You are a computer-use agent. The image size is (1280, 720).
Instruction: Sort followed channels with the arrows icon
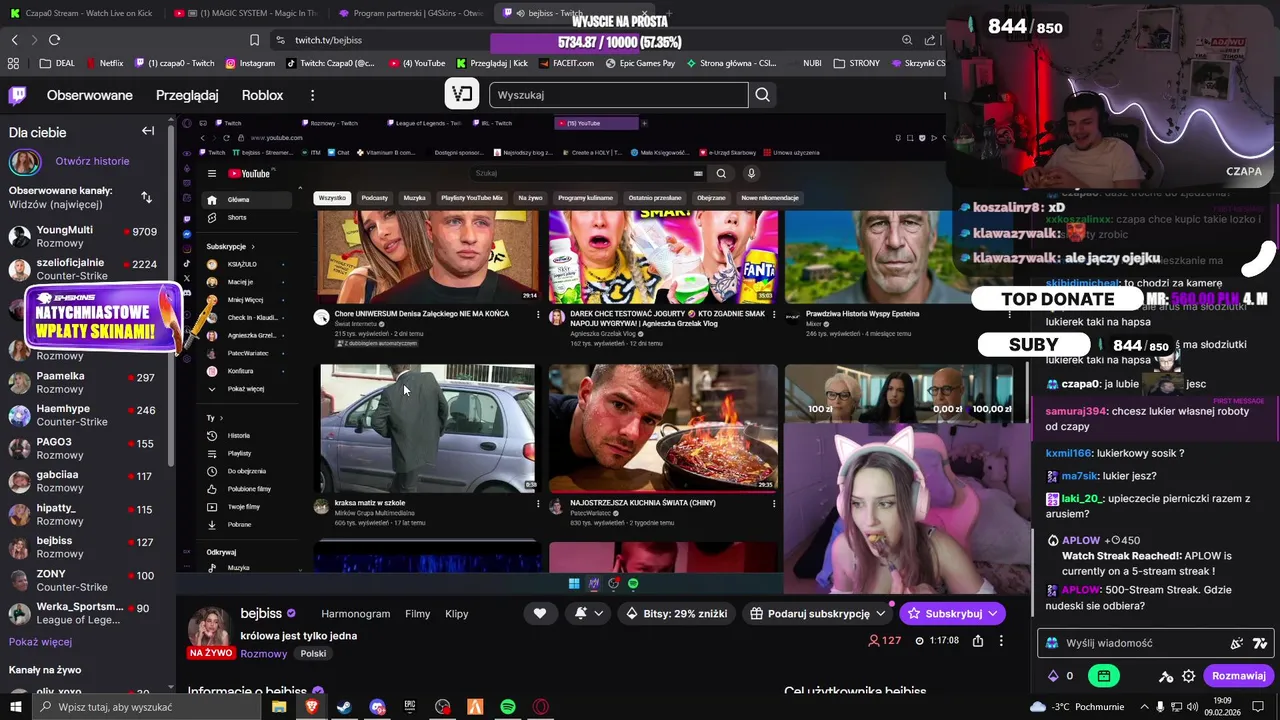click(147, 197)
